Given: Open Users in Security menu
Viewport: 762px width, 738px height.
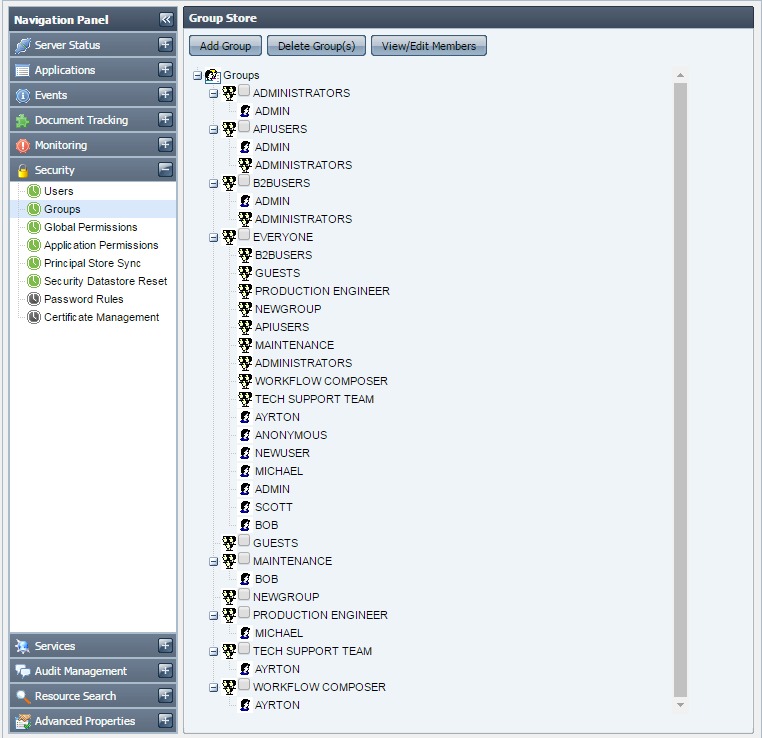Looking at the screenshot, I should pyautogui.click(x=58, y=191).
